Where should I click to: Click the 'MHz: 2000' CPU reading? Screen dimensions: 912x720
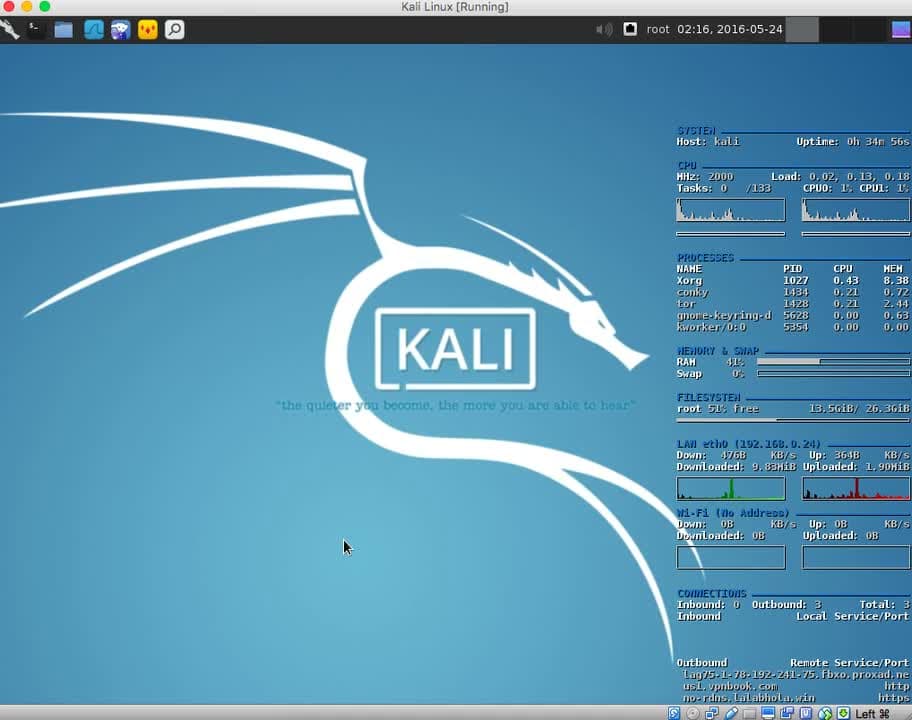point(705,176)
